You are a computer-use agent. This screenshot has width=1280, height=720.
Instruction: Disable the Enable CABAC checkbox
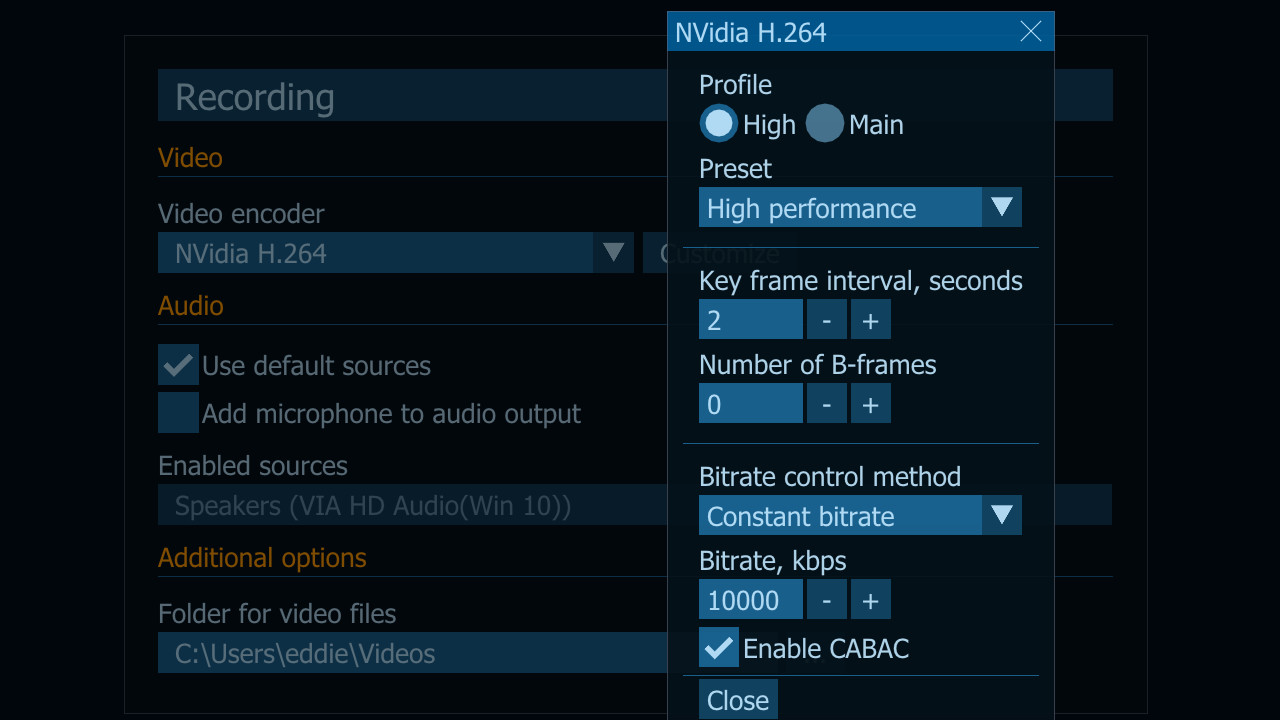pyautogui.click(x=718, y=647)
